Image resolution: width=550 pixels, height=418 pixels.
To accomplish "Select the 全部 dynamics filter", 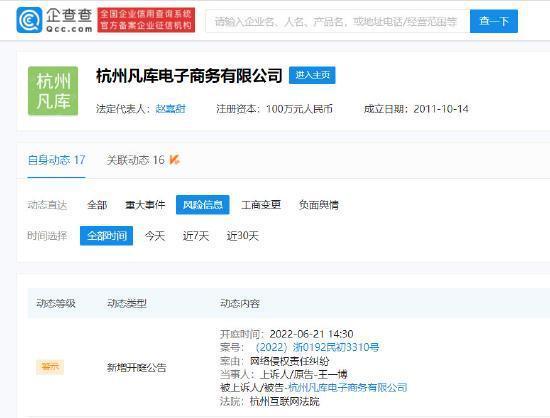I will (97, 205).
